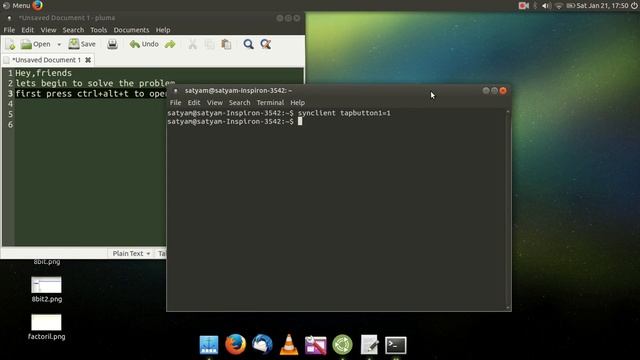Close the terminal window
This screenshot has height=360, width=640.
(x=503, y=91)
